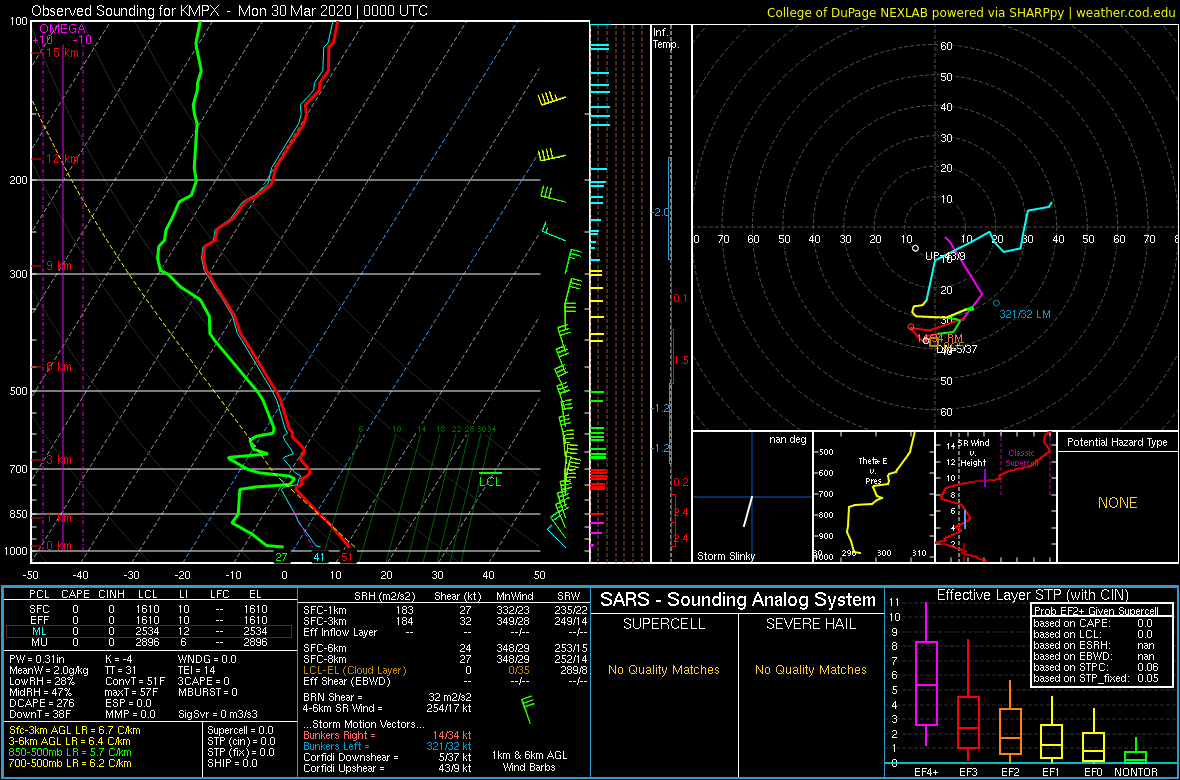Click the 'Sfc-3km AGL LR = 6.7 C/km' line

[75, 731]
